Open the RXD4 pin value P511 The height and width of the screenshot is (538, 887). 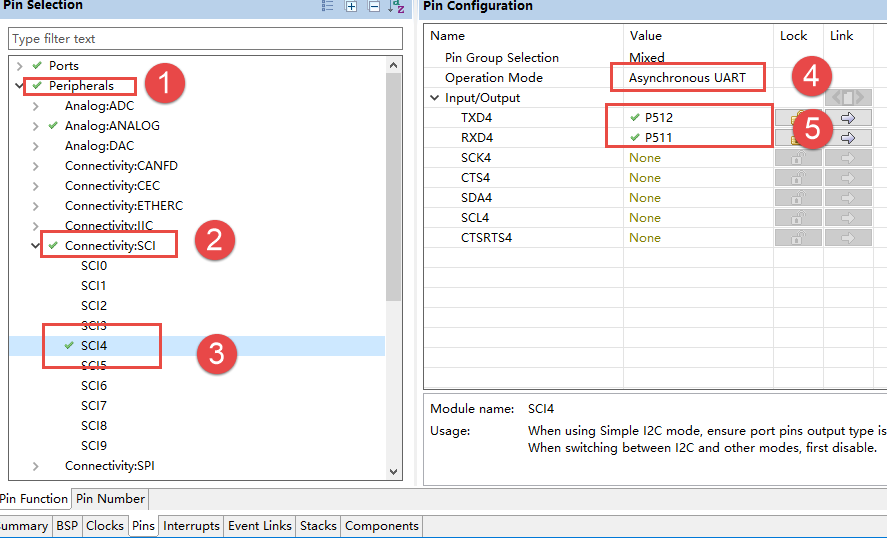(x=658, y=137)
